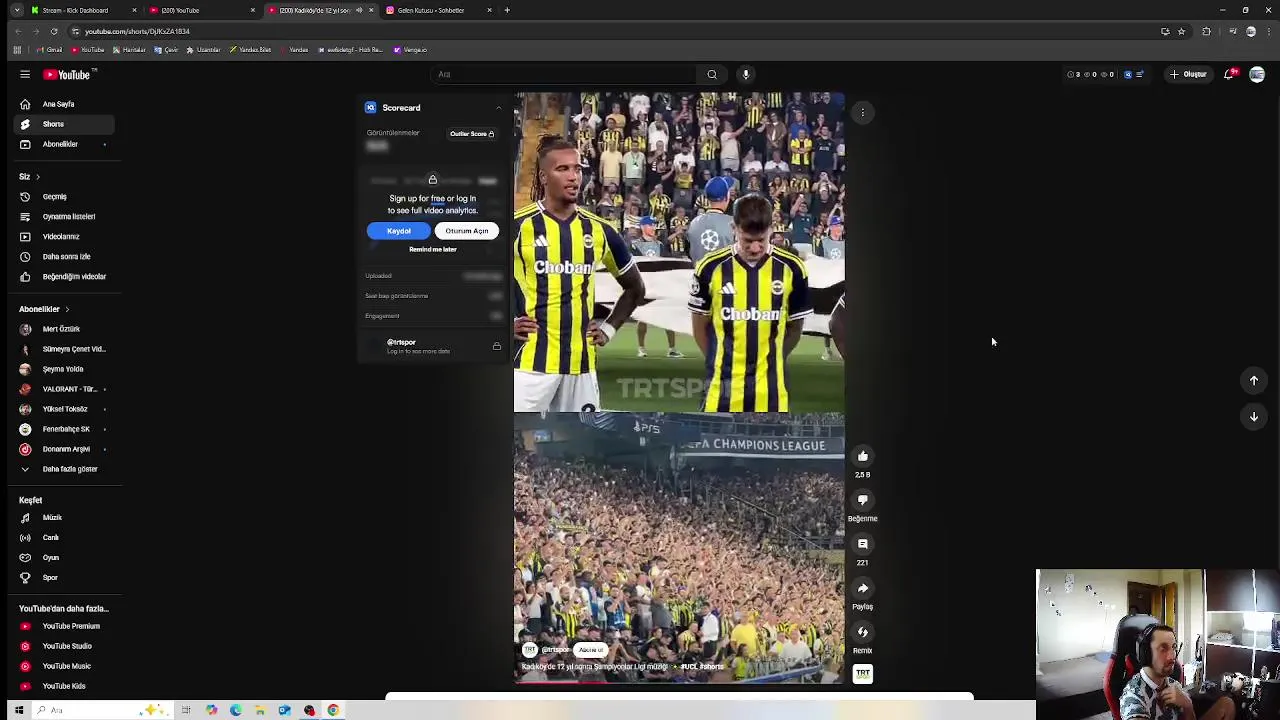Reload the page
Viewport: 1280px width, 720px height.
(x=54, y=31)
